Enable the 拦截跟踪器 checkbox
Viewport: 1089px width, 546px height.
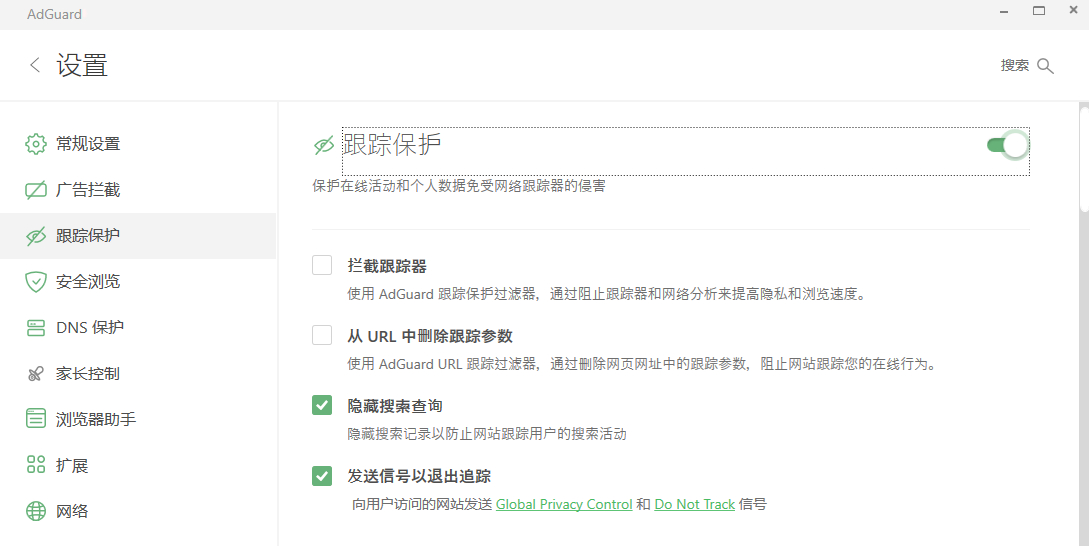tap(322, 265)
